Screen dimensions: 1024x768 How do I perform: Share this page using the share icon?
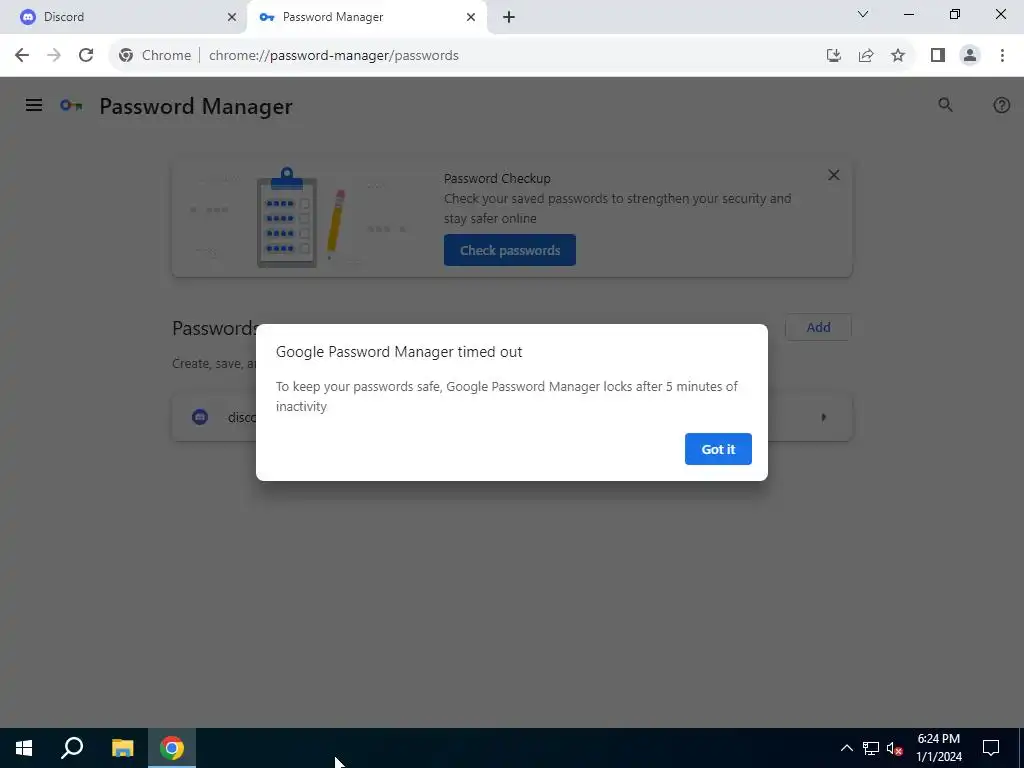click(x=866, y=56)
